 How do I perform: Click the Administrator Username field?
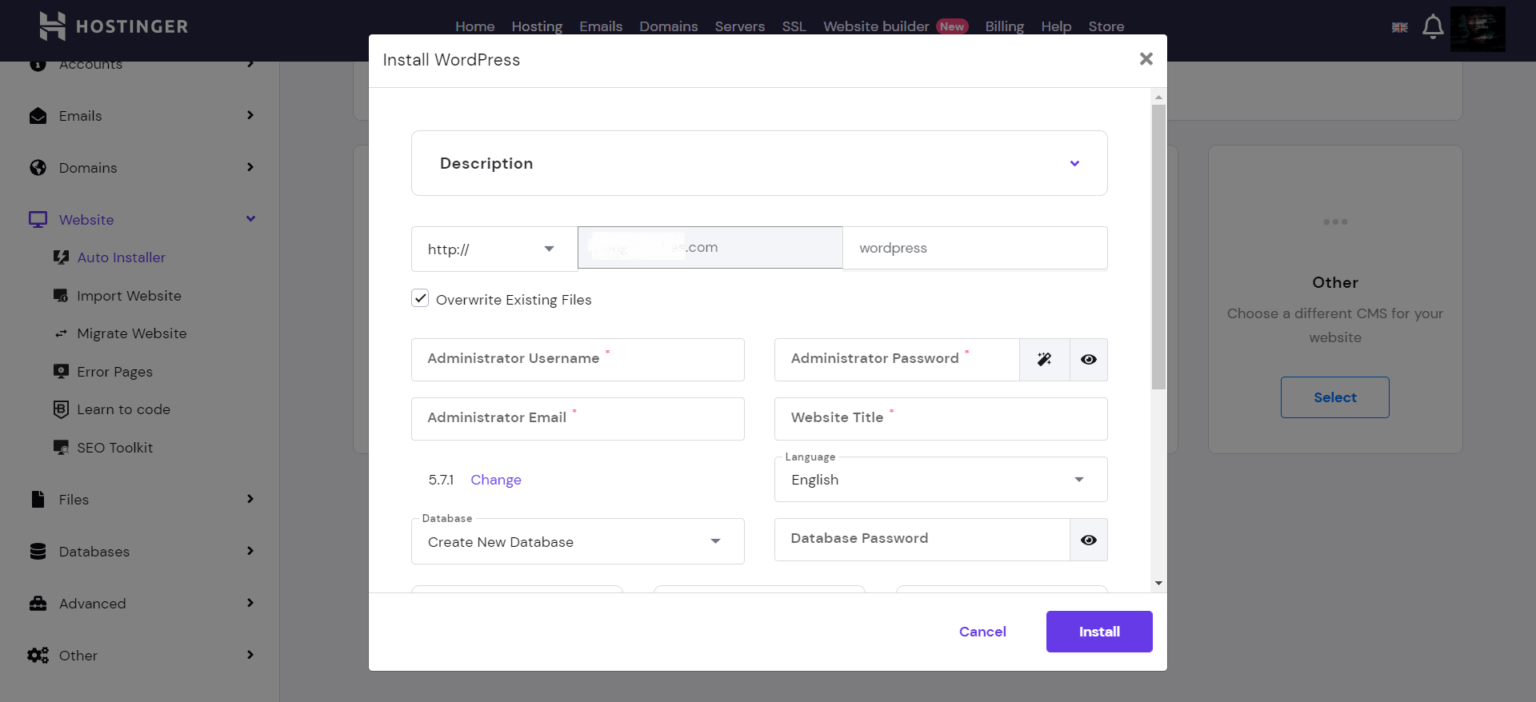[x=577, y=359]
